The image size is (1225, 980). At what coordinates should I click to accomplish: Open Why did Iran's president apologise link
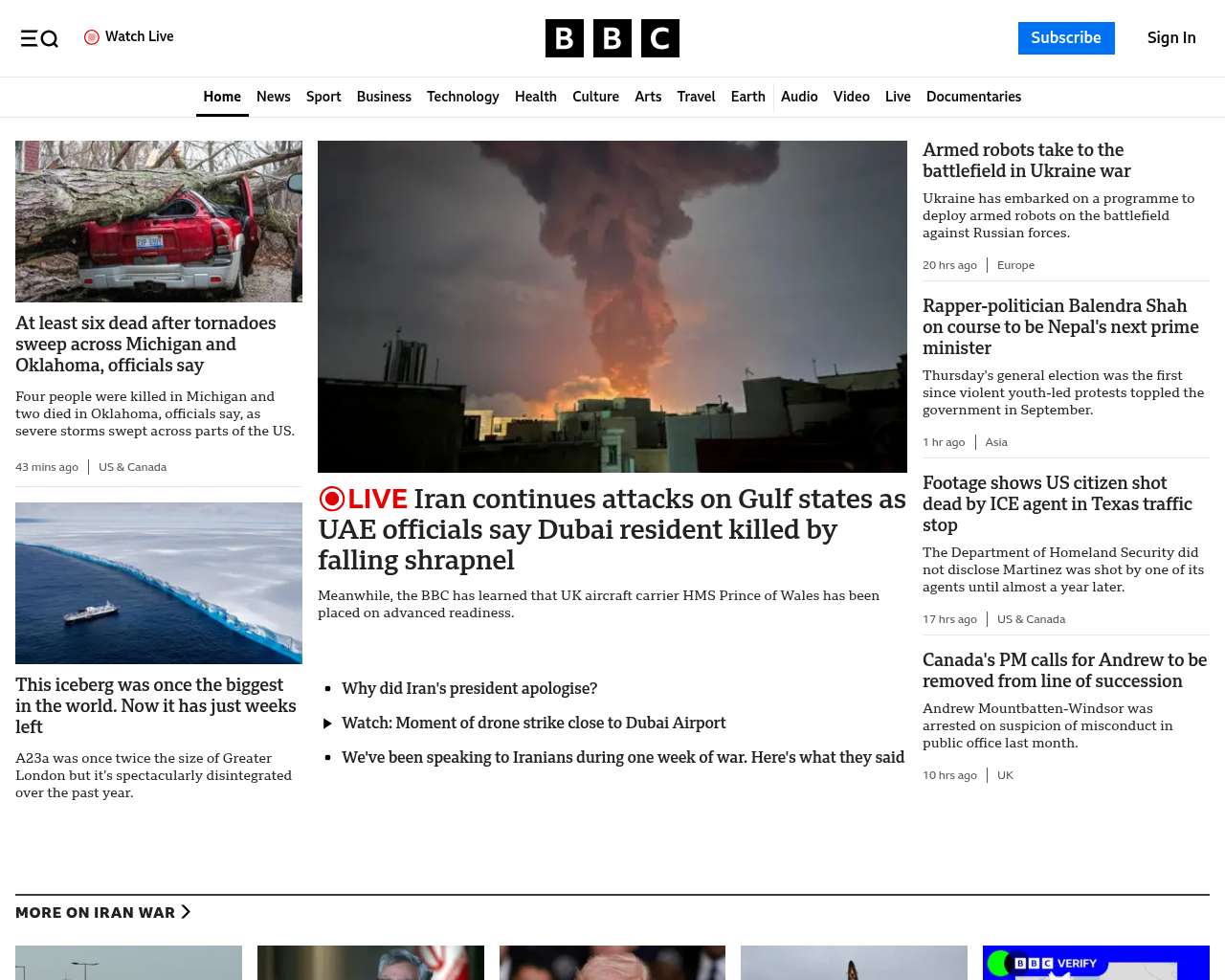(469, 688)
